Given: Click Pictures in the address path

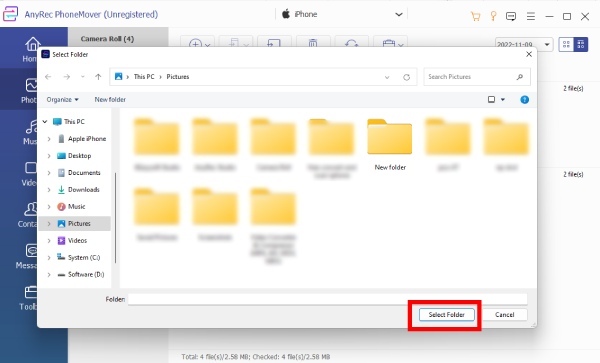Looking at the screenshot, I should pyautogui.click(x=178, y=77).
